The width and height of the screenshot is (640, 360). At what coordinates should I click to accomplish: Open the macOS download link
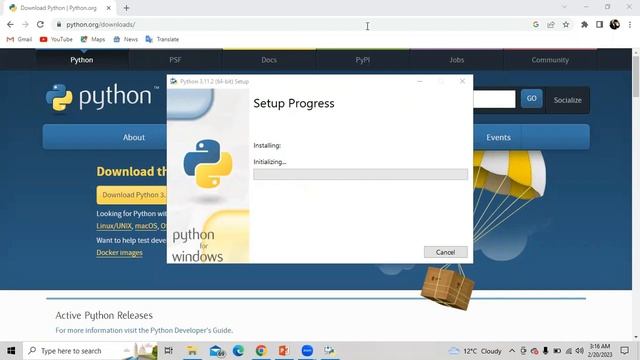pyautogui.click(x=146, y=226)
